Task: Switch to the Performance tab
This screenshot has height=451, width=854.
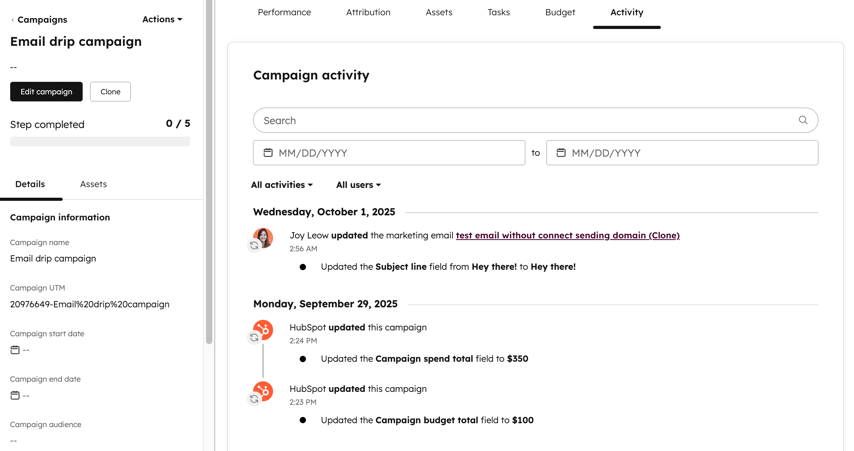Action: tap(284, 12)
